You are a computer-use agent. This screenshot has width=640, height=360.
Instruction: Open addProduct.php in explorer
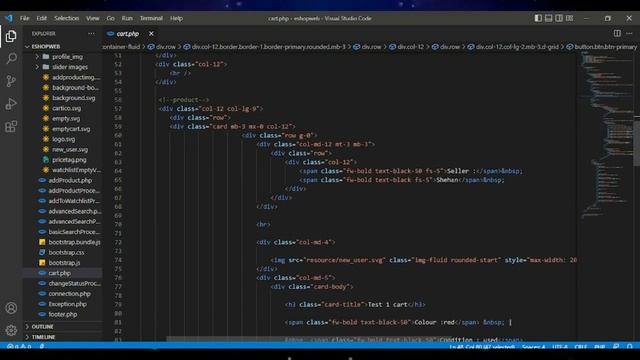(65, 180)
